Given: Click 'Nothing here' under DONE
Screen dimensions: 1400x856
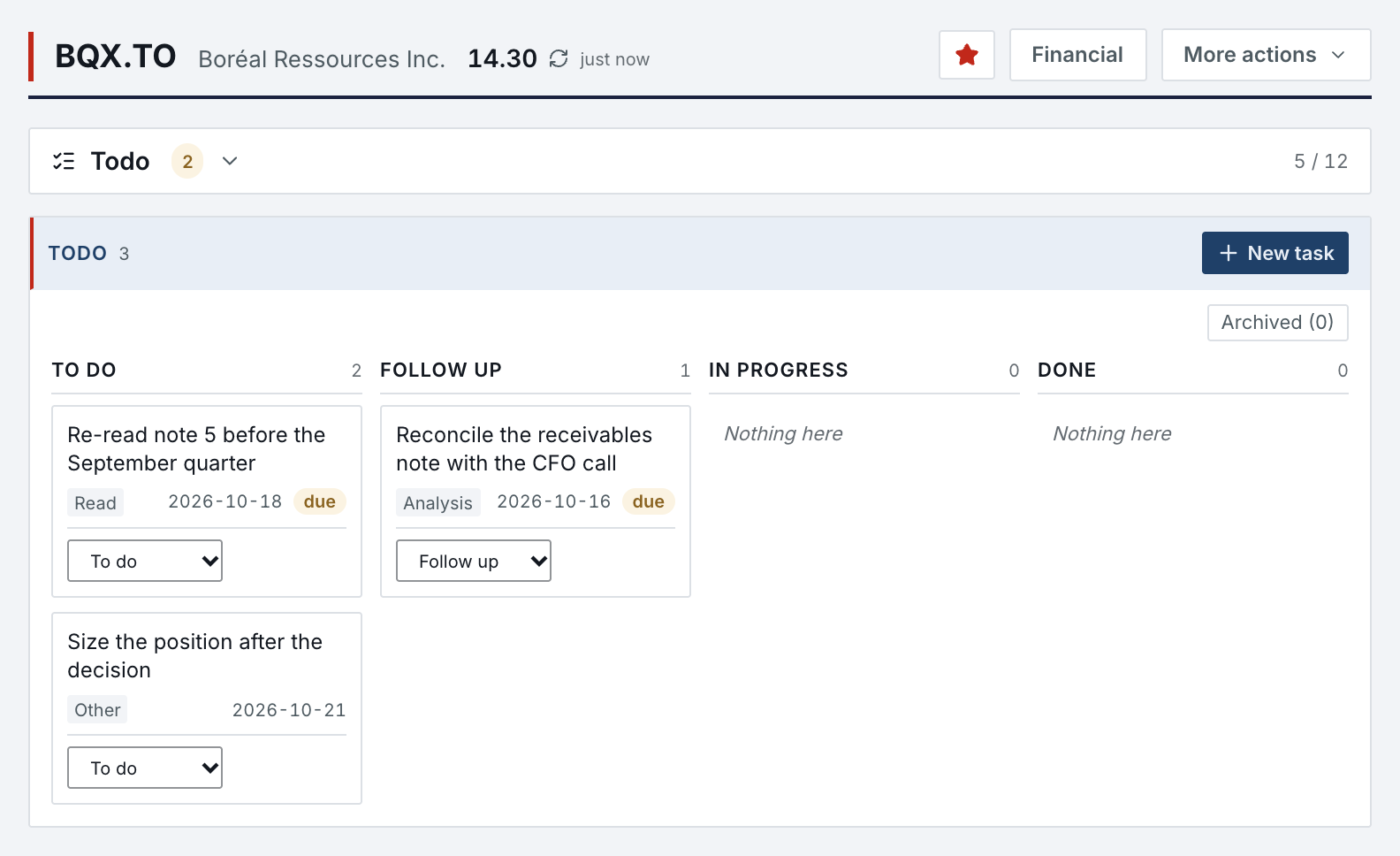Looking at the screenshot, I should (x=1112, y=433).
